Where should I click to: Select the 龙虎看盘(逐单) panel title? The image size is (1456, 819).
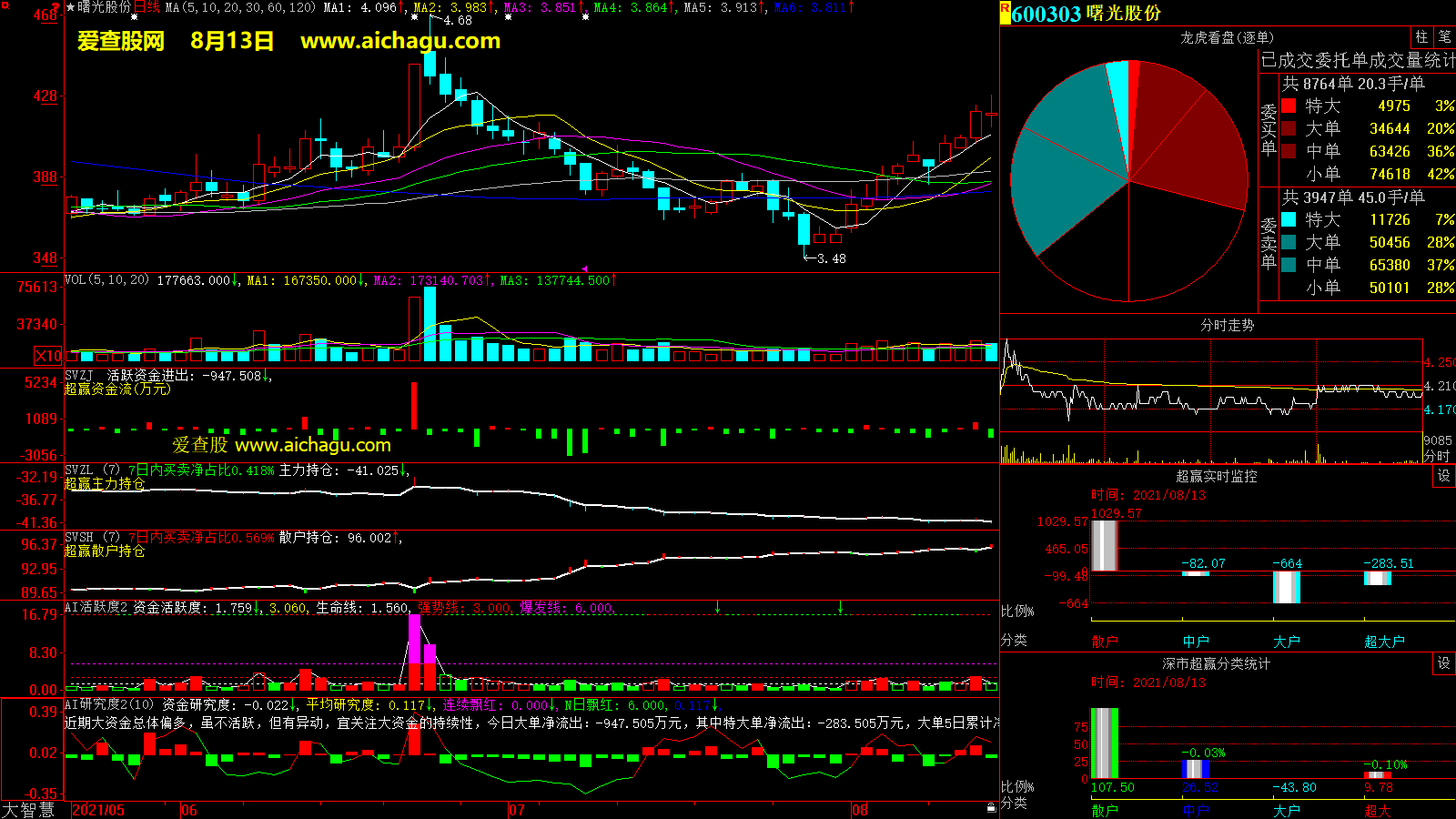1227,37
